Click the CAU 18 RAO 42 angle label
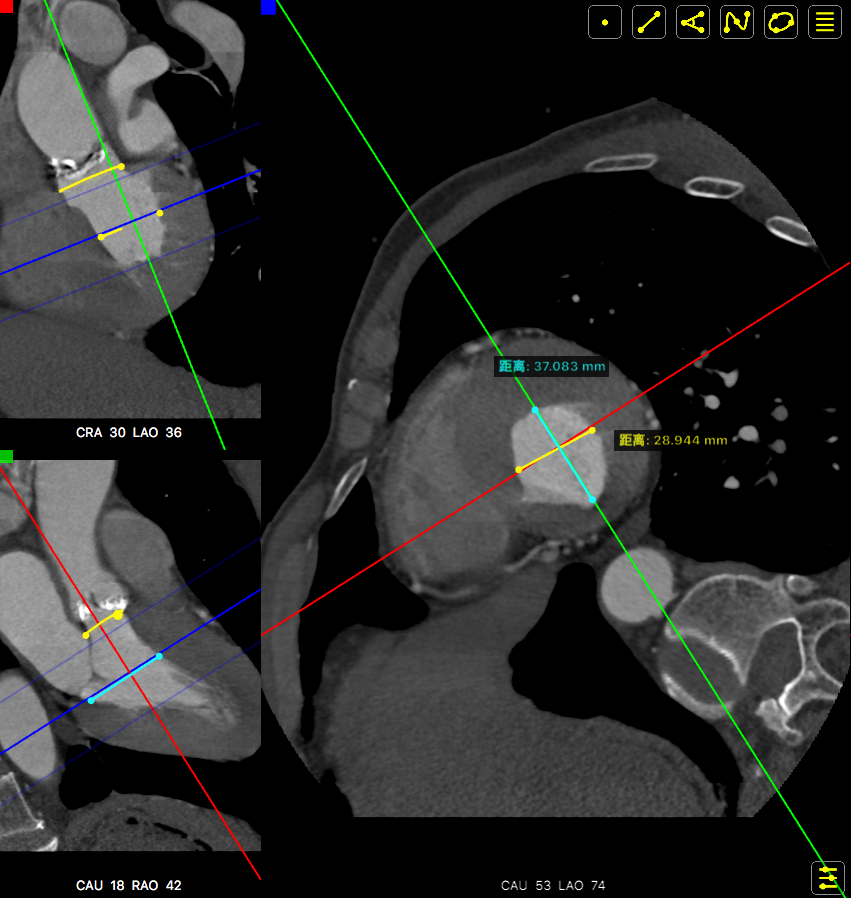This screenshot has width=851, height=898. coord(129,885)
